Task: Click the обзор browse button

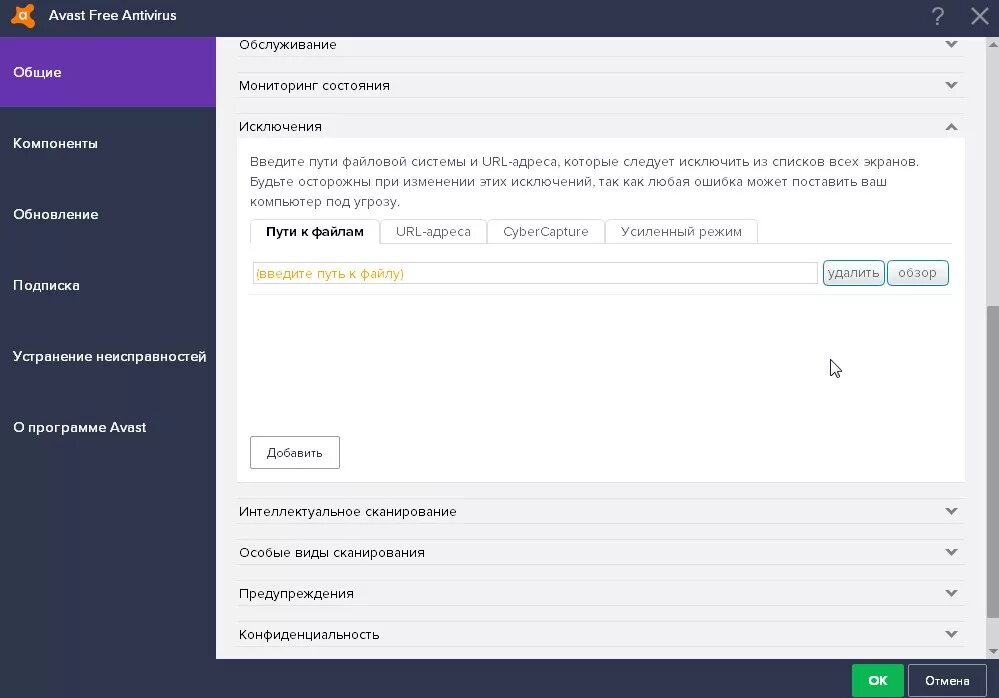Action: point(917,273)
